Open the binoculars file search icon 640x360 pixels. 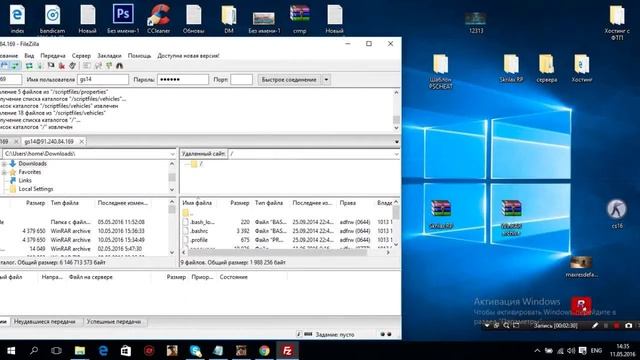tap(120, 66)
